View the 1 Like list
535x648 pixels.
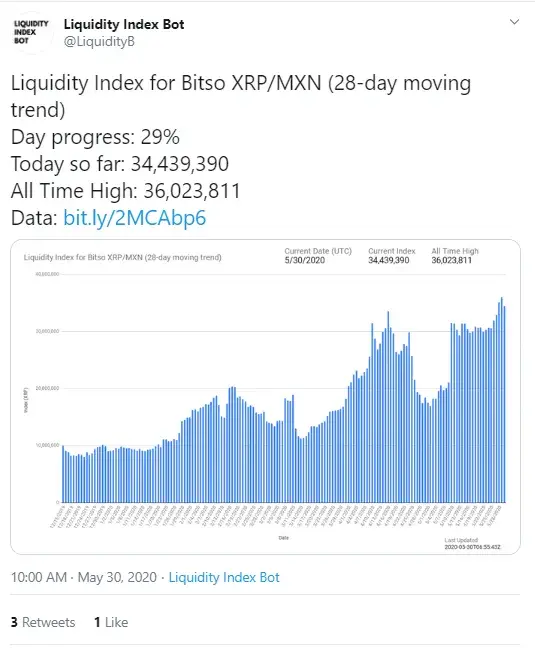(x=111, y=622)
